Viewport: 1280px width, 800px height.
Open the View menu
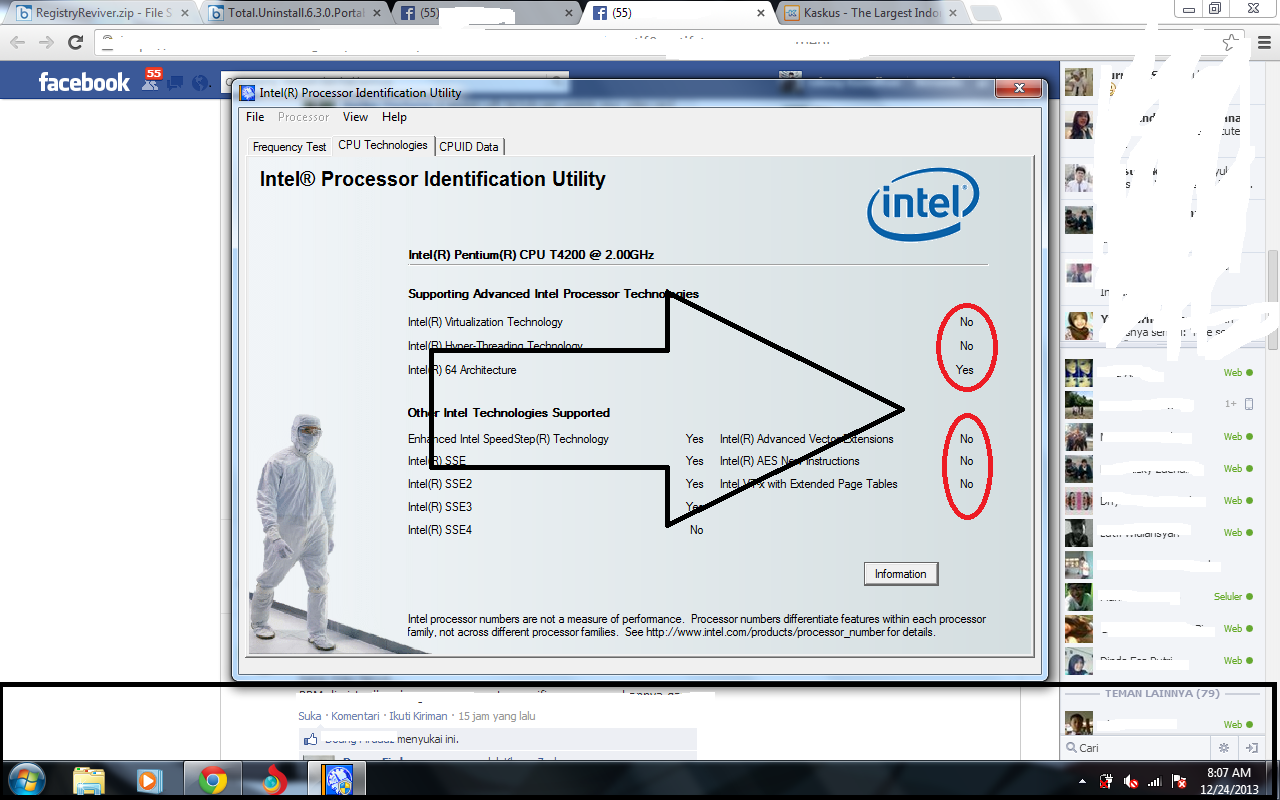click(356, 117)
